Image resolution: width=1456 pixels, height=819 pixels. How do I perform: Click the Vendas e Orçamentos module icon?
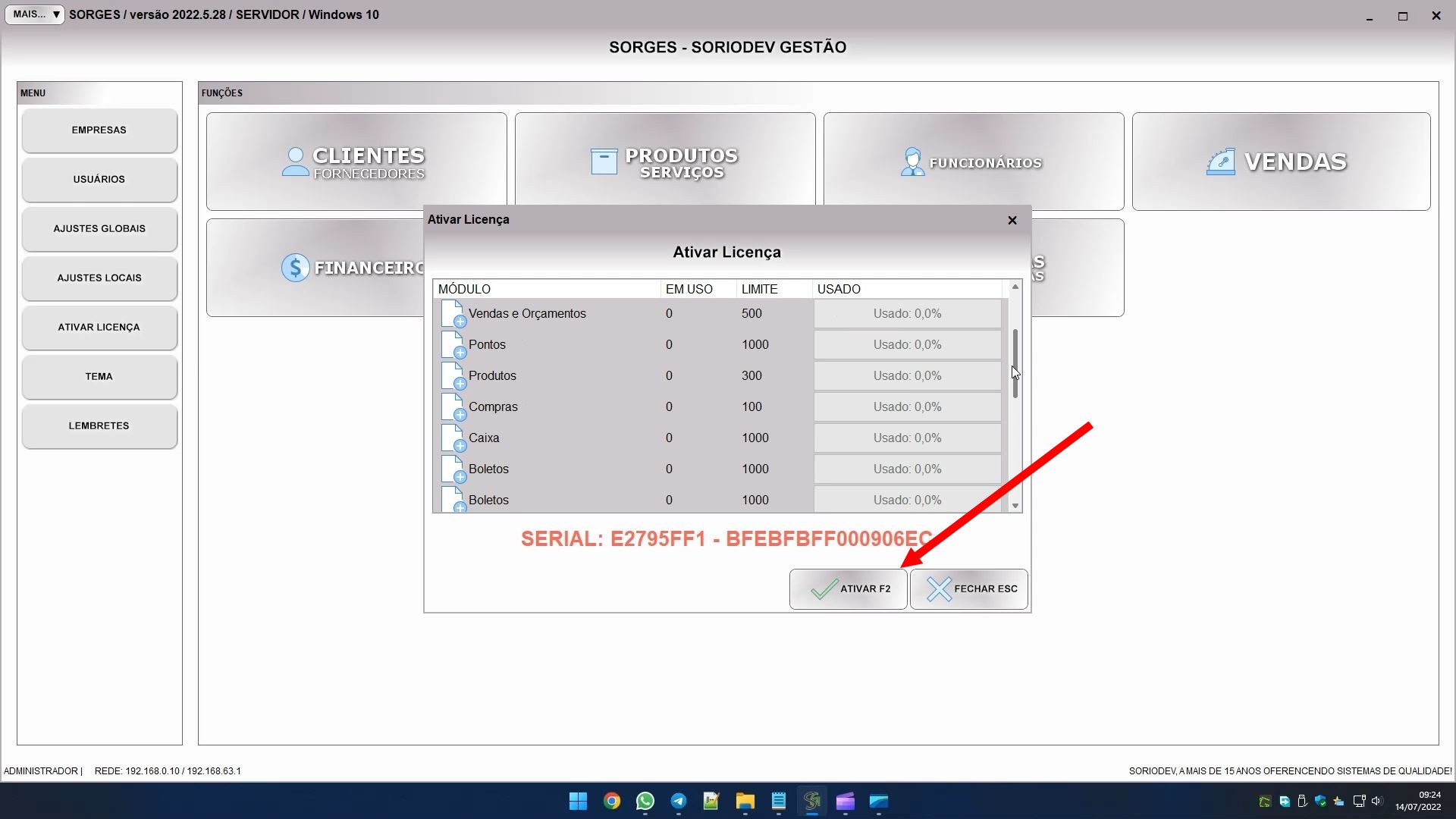click(453, 313)
